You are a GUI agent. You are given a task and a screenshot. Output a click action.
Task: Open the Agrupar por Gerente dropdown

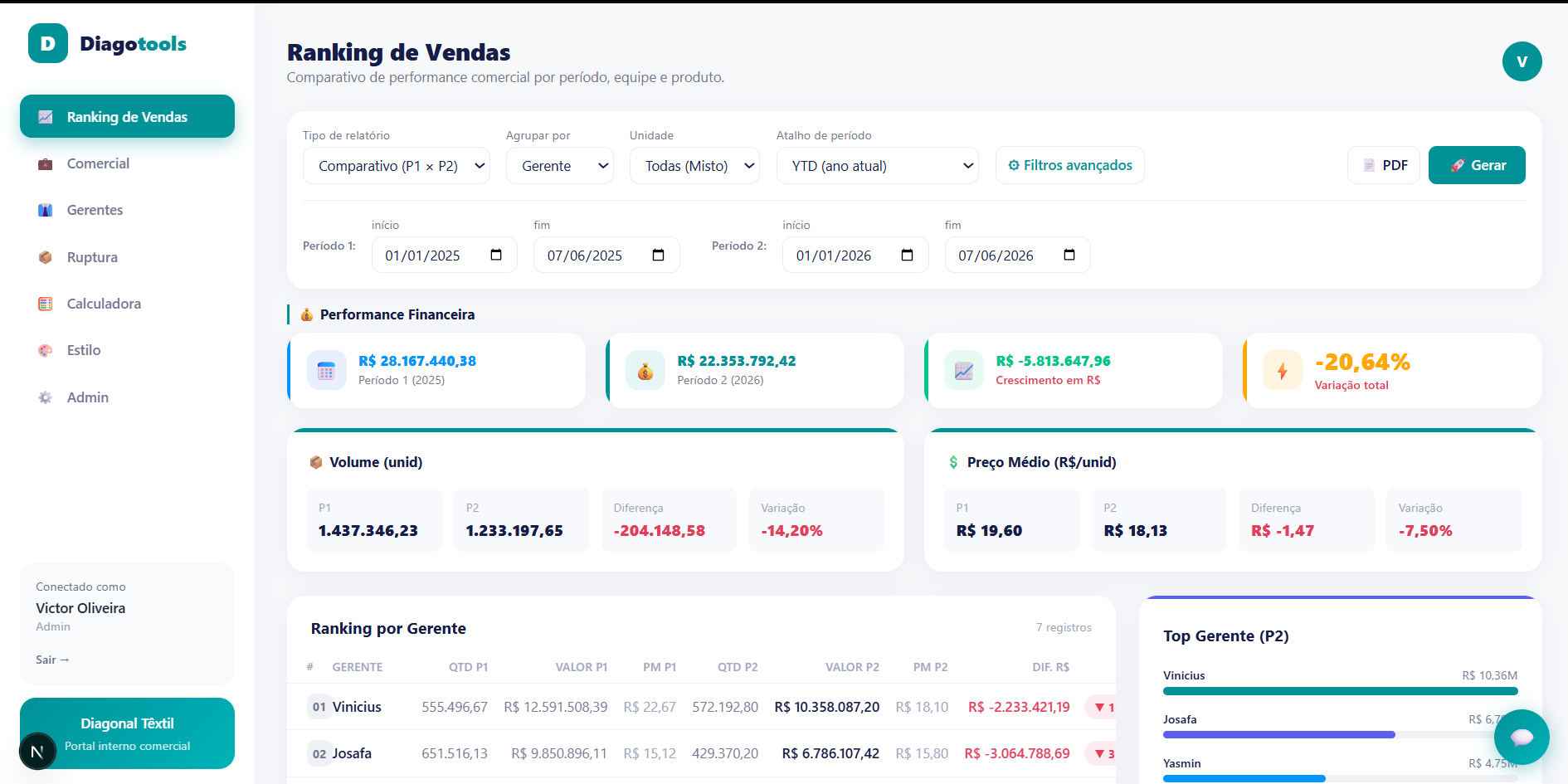pyautogui.click(x=560, y=166)
